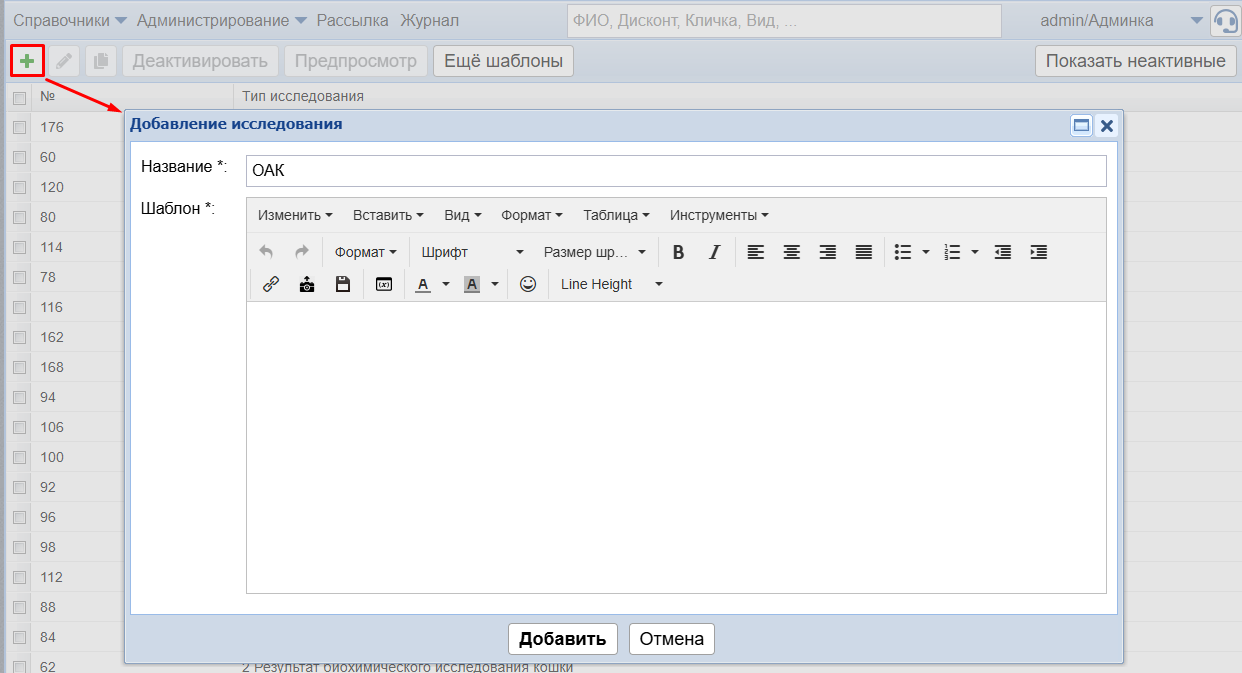Insert a hyperlink with the link icon
1242x673 pixels.
[x=270, y=284]
